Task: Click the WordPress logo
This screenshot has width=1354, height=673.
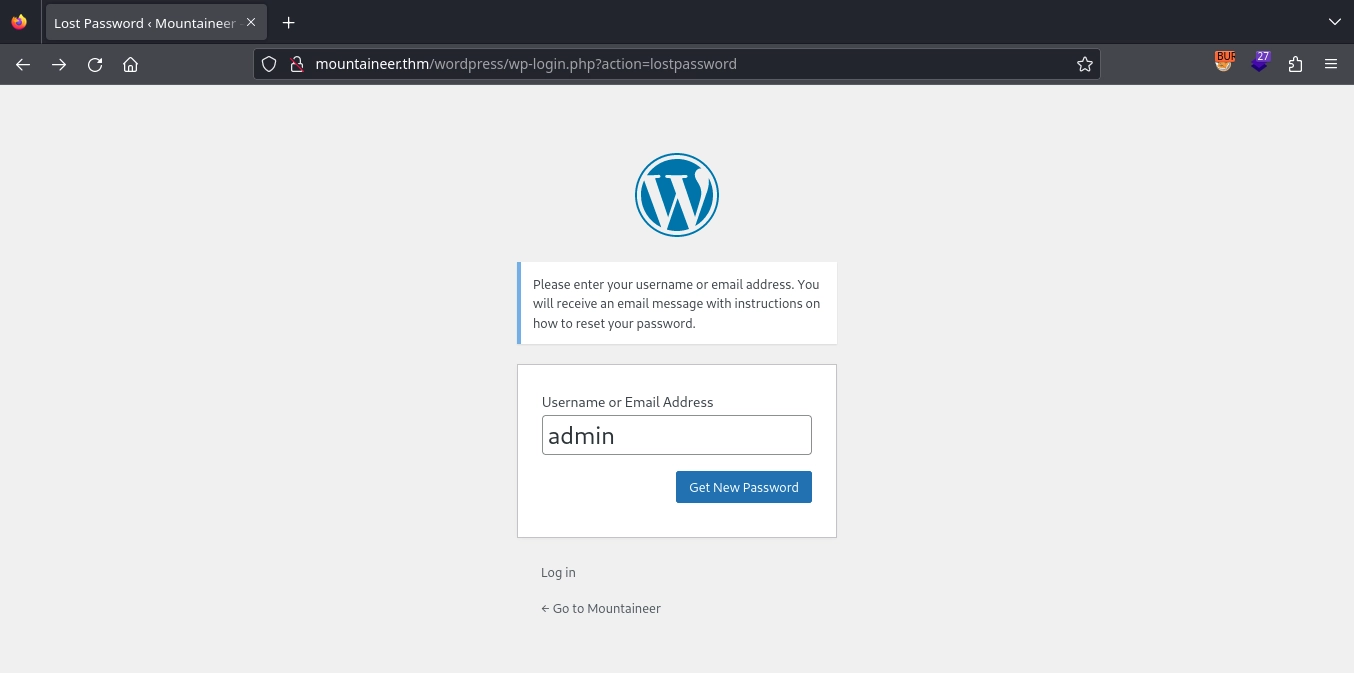Action: coord(677,195)
